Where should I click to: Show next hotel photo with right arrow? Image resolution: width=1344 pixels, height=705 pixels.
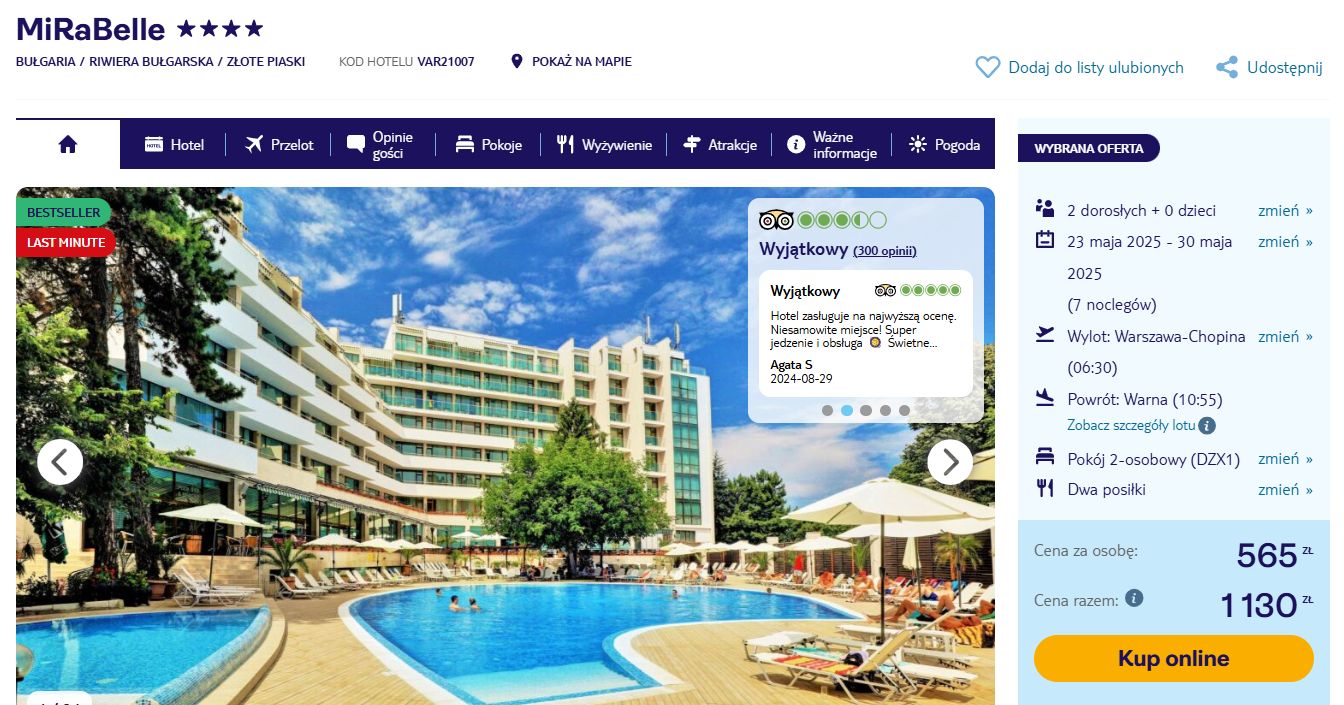(950, 462)
